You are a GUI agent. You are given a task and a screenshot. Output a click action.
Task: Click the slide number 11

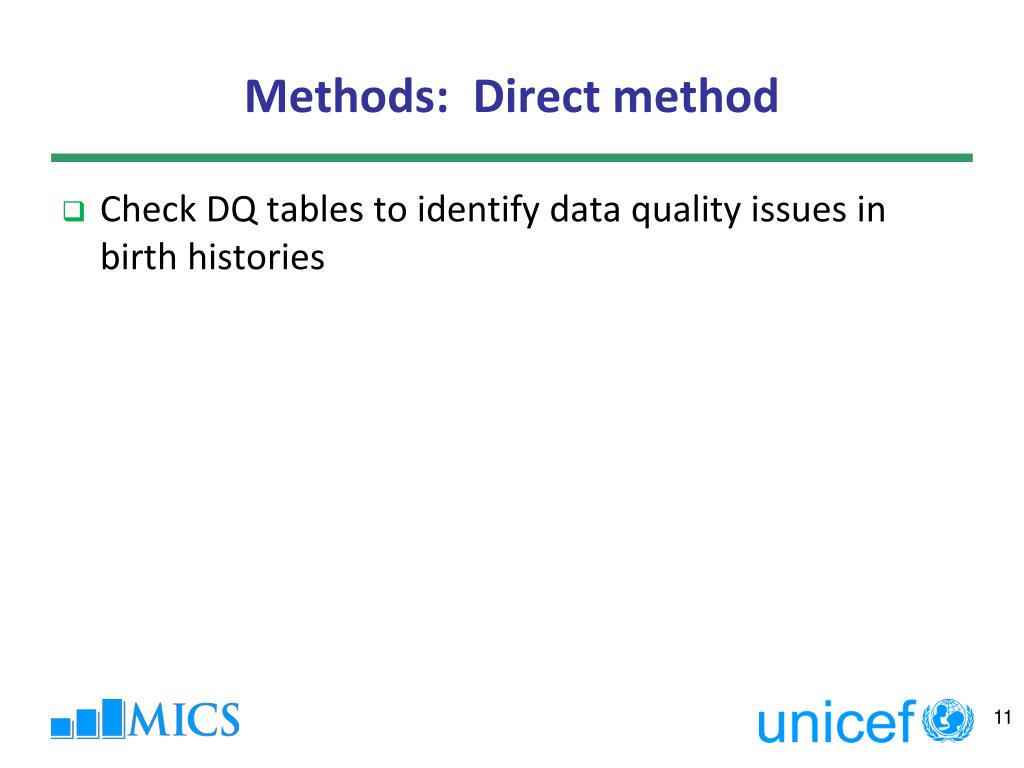coord(1002,718)
